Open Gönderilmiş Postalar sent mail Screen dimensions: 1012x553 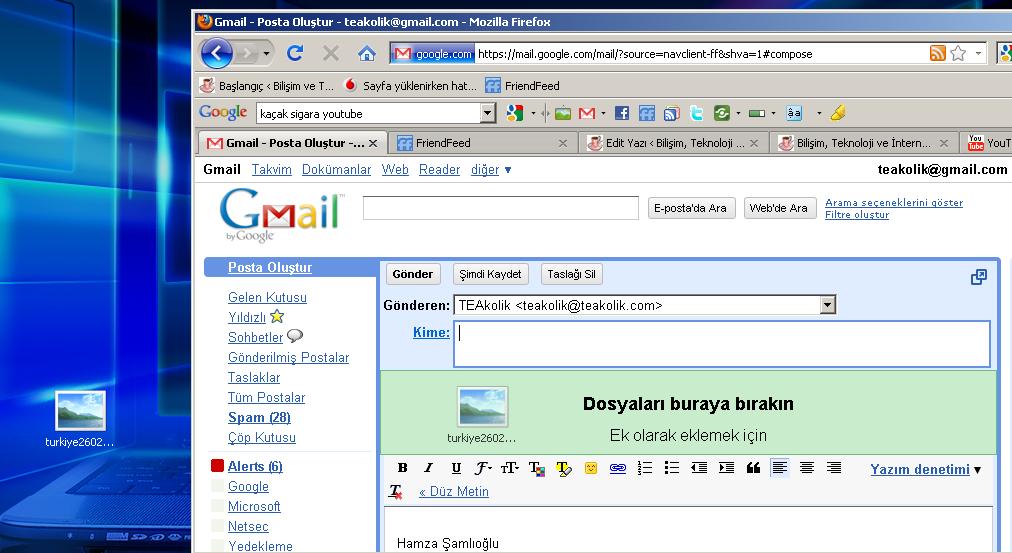click(x=288, y=357)
